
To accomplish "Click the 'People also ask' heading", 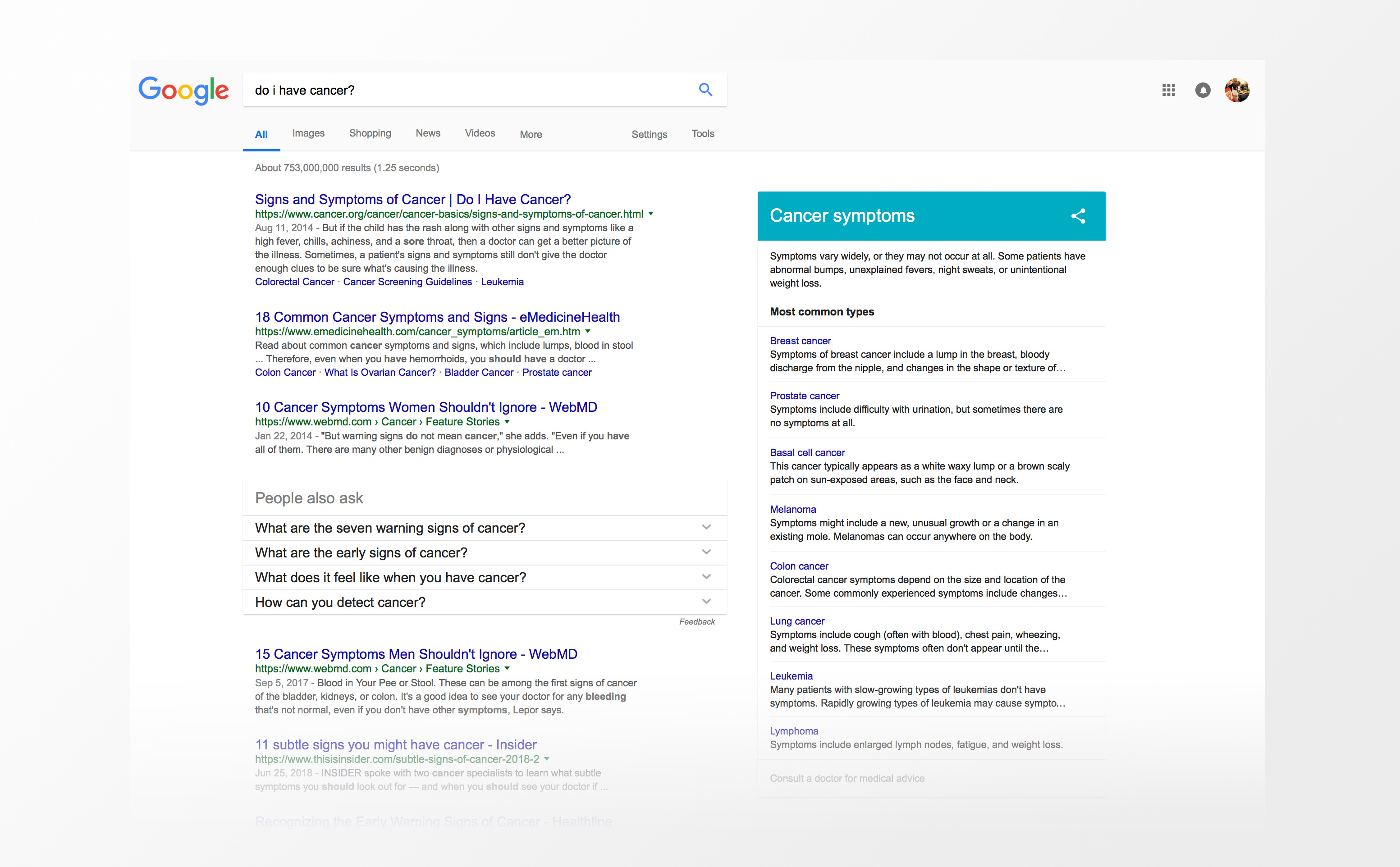I will [309, 498].
